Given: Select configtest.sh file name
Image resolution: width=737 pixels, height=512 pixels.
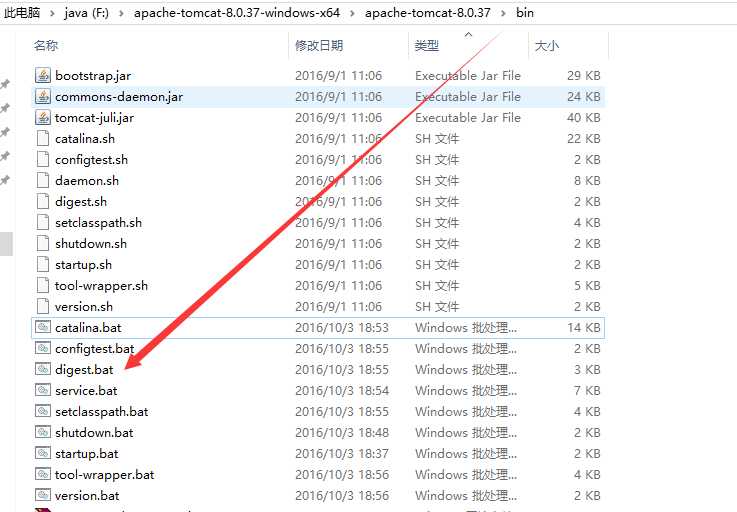Looking at the screenshot, I should click(91, 160).
